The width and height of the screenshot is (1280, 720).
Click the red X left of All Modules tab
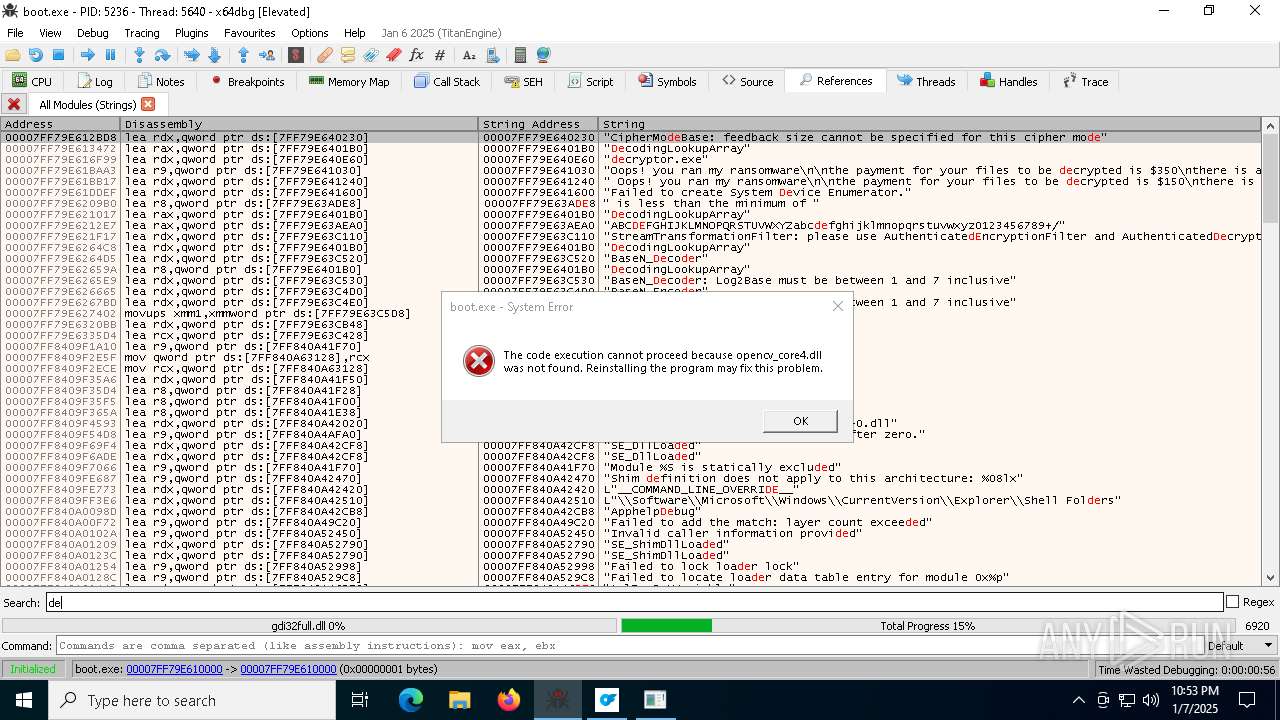coord(14,104)
